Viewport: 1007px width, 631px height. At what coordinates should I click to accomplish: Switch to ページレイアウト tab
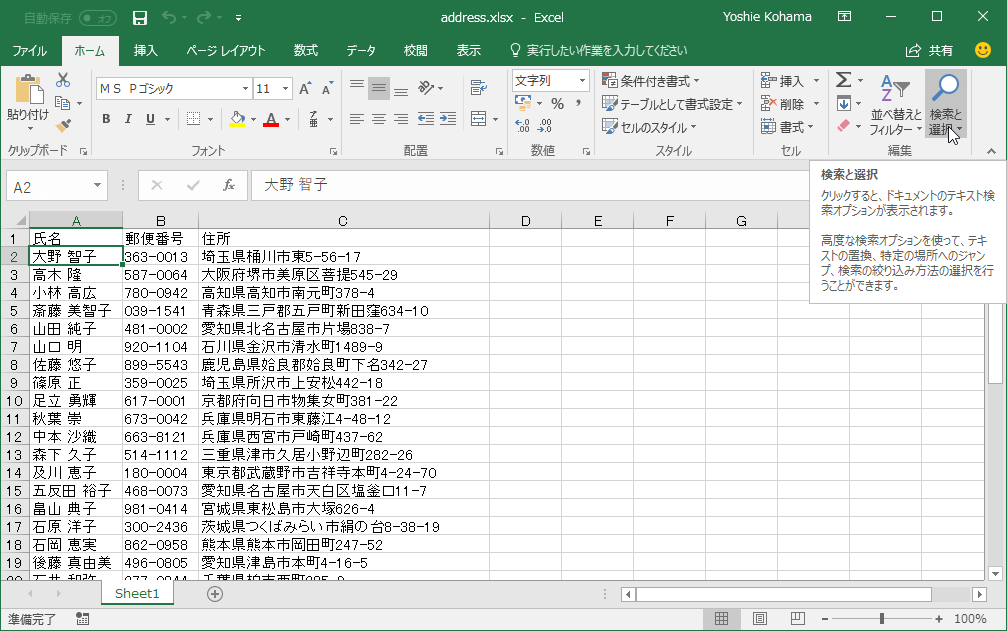225,51
